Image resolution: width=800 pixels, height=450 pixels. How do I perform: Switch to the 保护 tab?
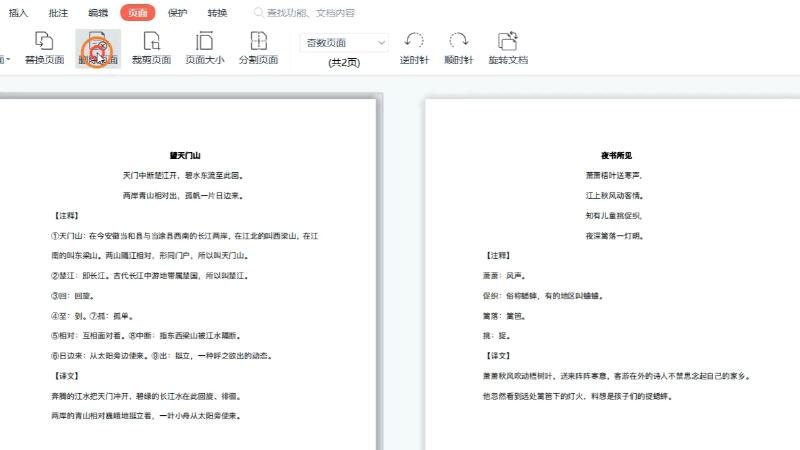(x=177, y=13)
